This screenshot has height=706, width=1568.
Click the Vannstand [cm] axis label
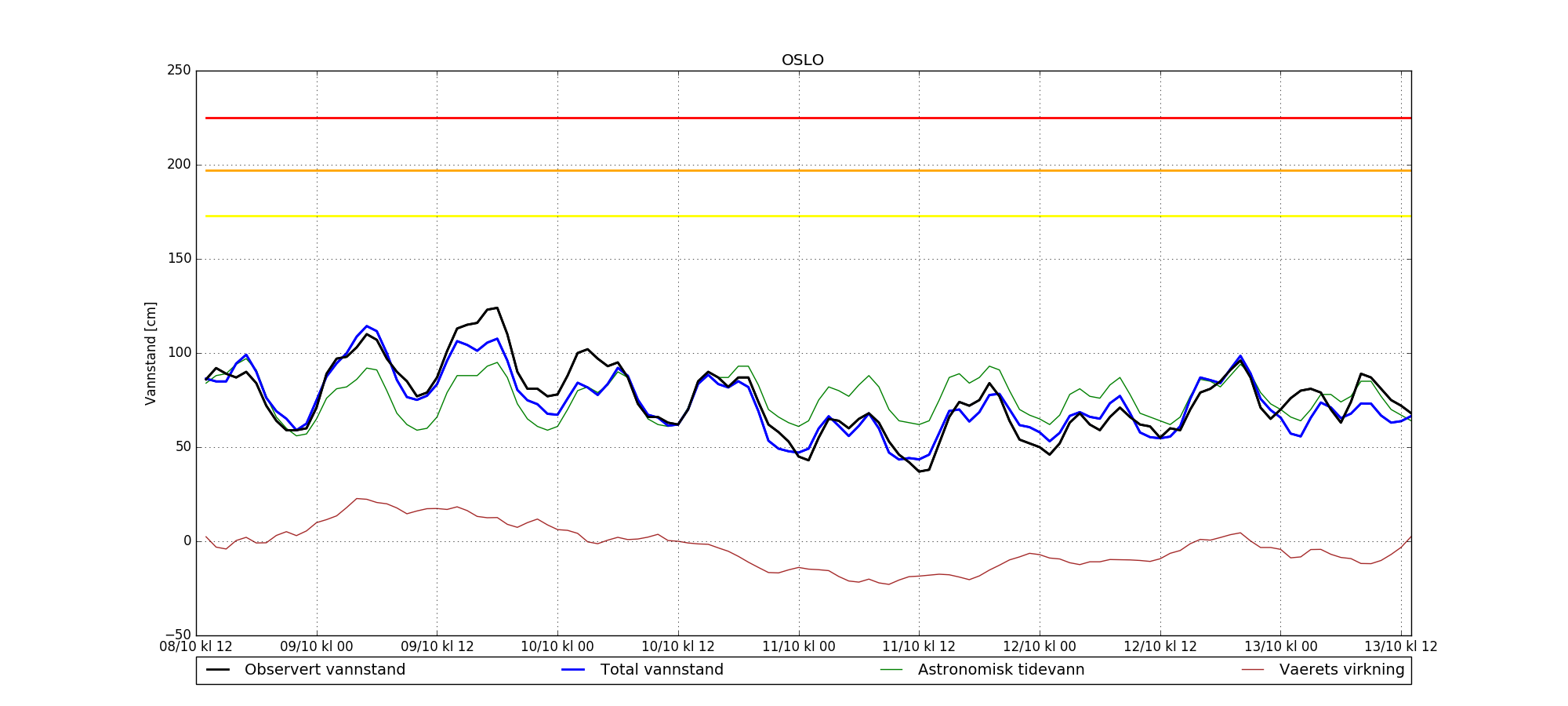click(x=151, y=353)
